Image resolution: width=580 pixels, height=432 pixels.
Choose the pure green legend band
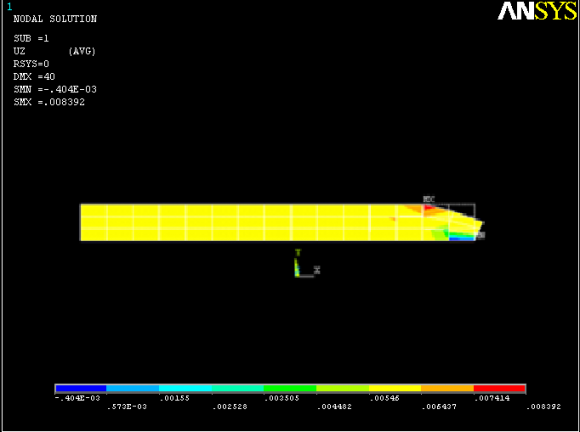pyautogui.click(x=290, y=388)
